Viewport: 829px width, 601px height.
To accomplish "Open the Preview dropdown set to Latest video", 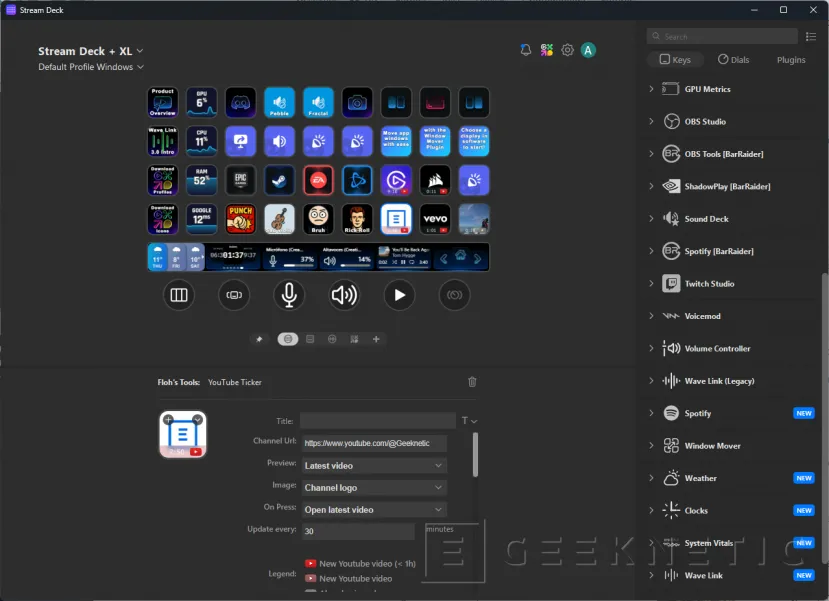I will [373, 464].
